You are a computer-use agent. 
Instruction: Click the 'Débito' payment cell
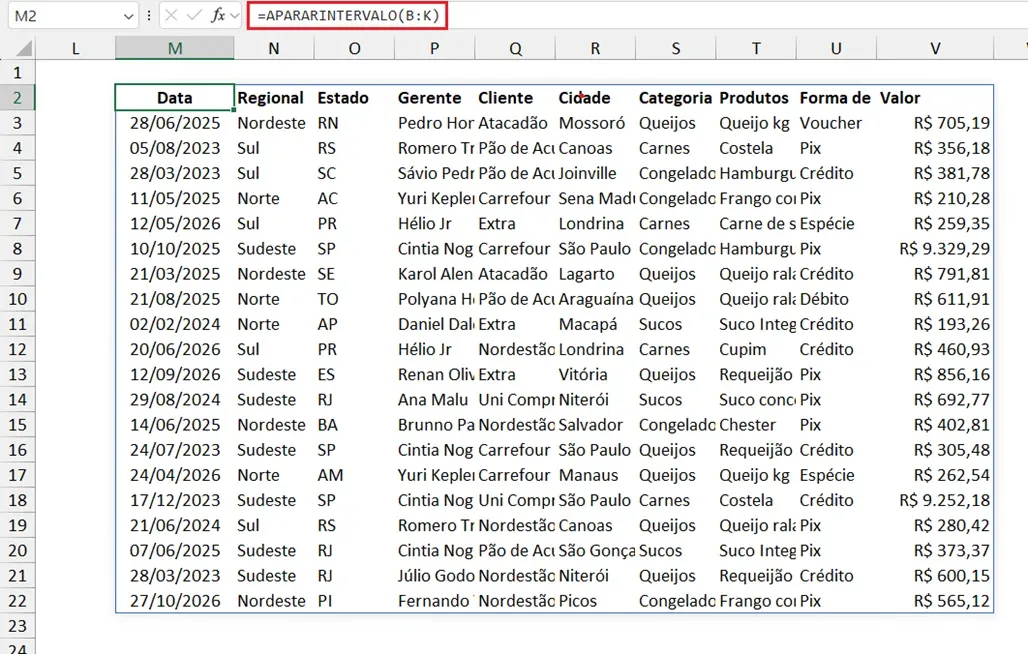837,299
